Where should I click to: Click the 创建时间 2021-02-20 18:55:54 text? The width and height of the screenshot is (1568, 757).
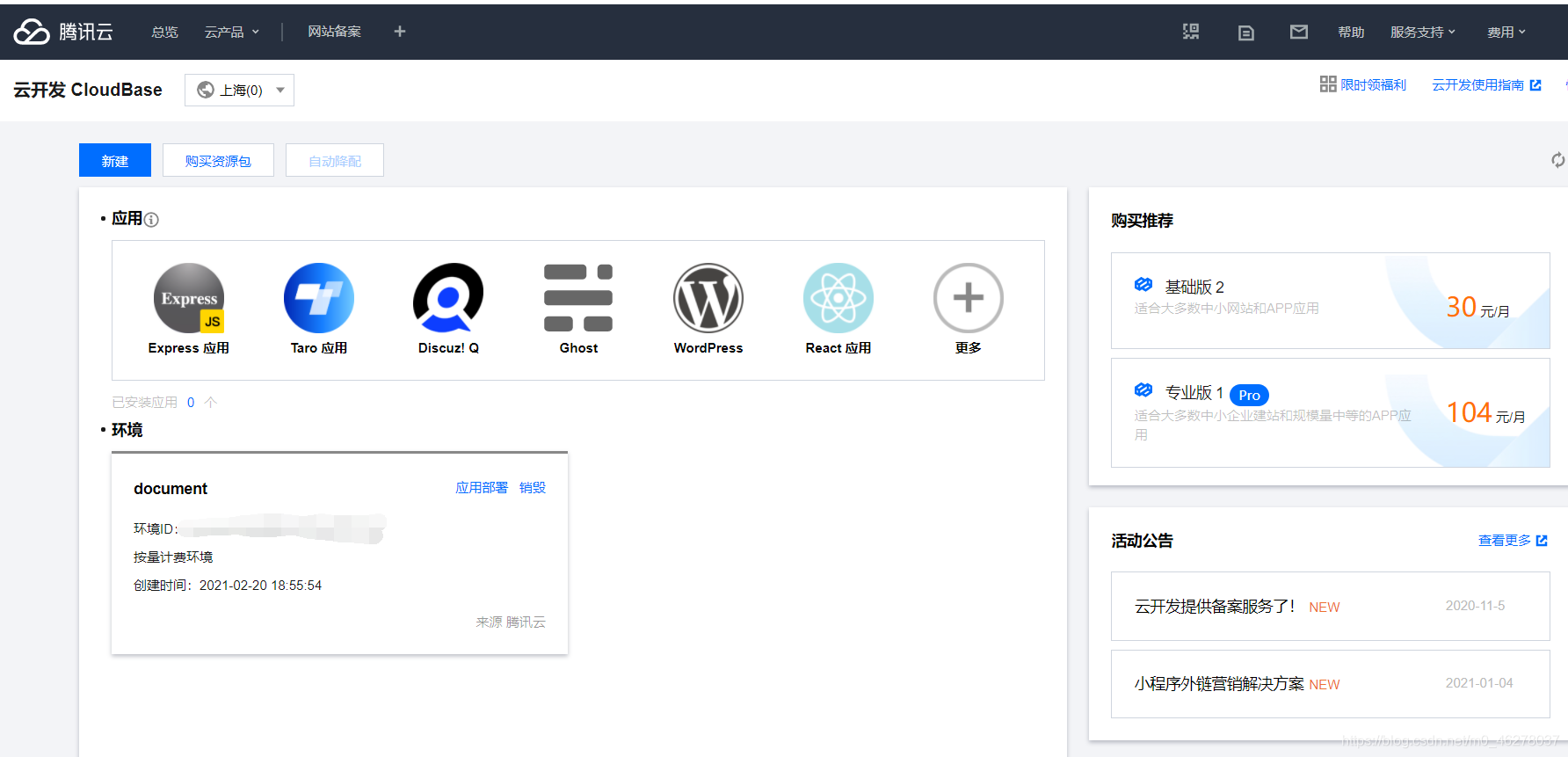click(228, 586)
